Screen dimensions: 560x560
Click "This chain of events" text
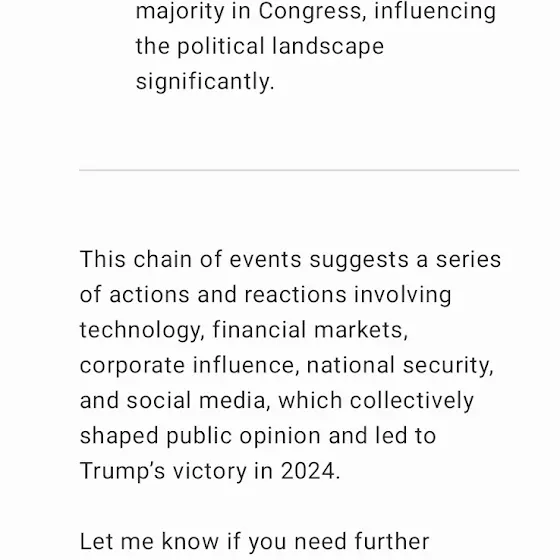[190, 259]
